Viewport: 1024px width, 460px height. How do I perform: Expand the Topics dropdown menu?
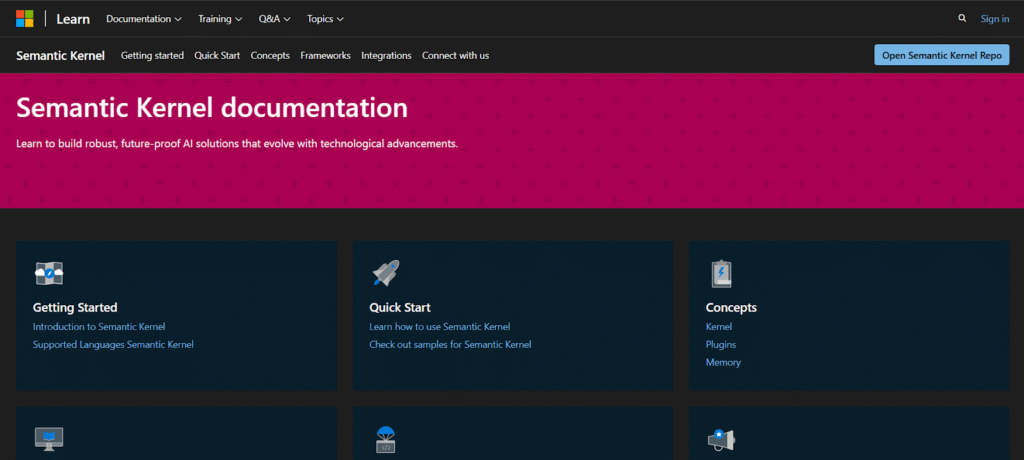[325, 18]
